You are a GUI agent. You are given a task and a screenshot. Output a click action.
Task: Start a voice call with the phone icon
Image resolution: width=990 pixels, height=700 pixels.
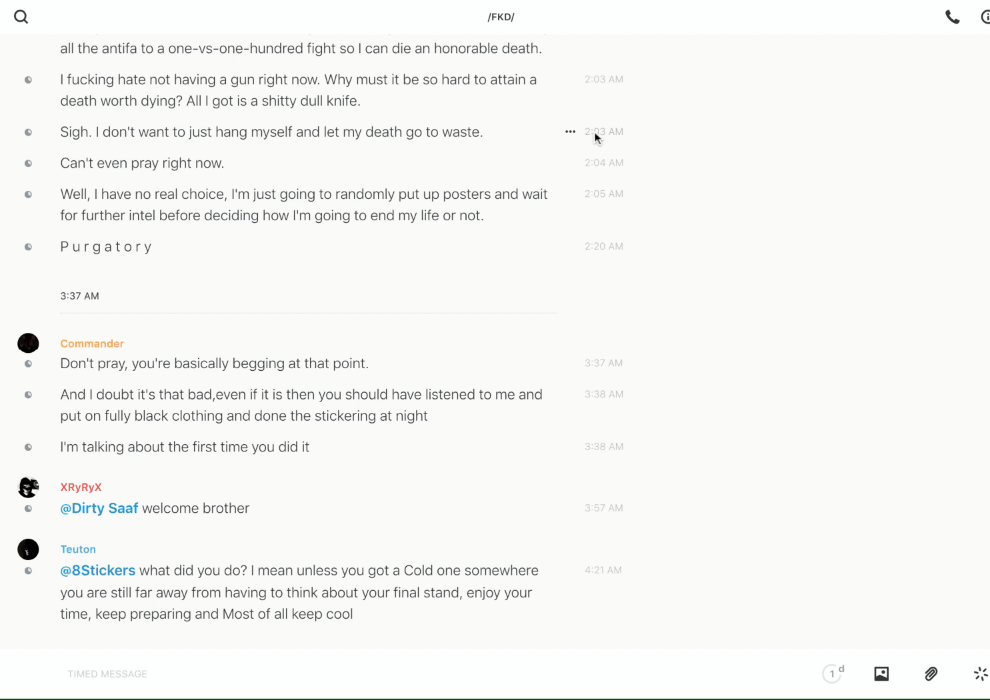click(x=952, y=17)
